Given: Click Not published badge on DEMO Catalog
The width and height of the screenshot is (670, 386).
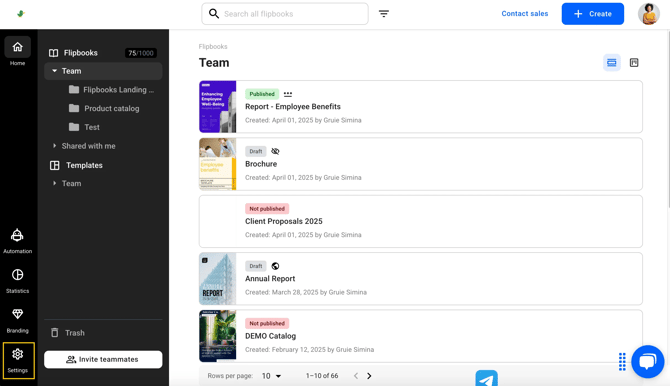Looking at the screenshot, I should point(267,323).
